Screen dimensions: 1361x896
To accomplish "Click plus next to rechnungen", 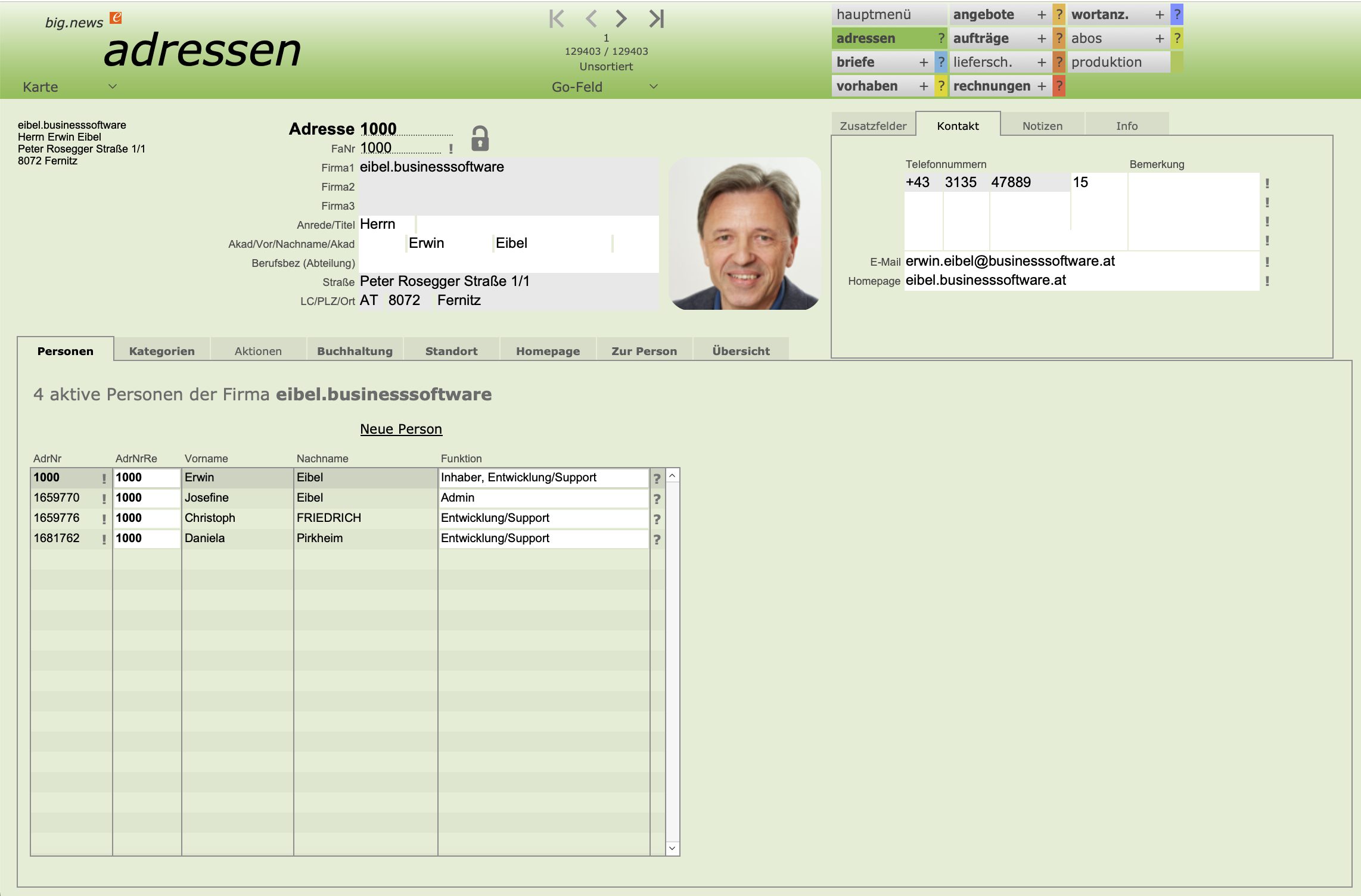I will 1042,86.
